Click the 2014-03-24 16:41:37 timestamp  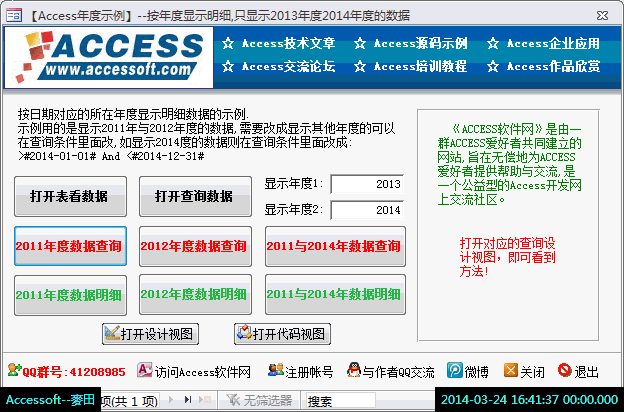point(529,400)
